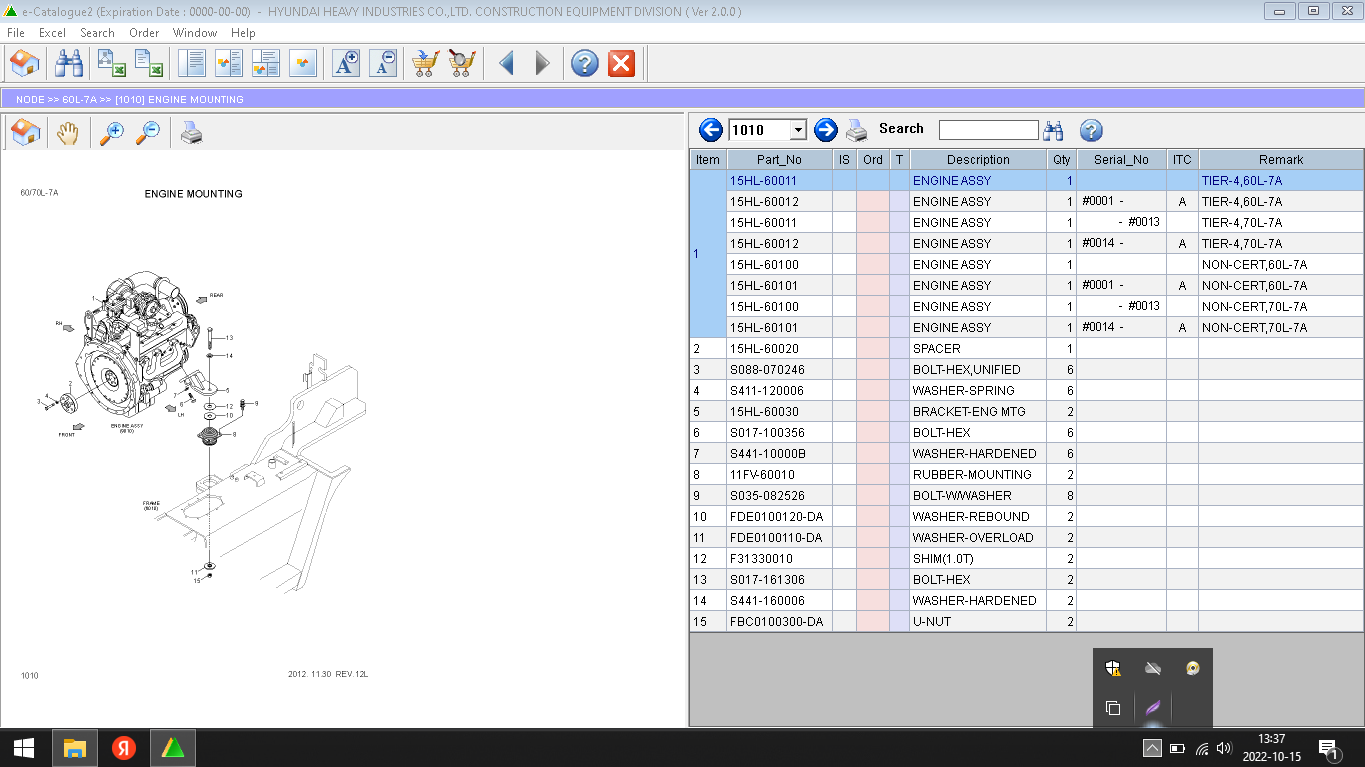
Task: Zoom in on the engine mounting diagram
Action: tap(112, 133)
